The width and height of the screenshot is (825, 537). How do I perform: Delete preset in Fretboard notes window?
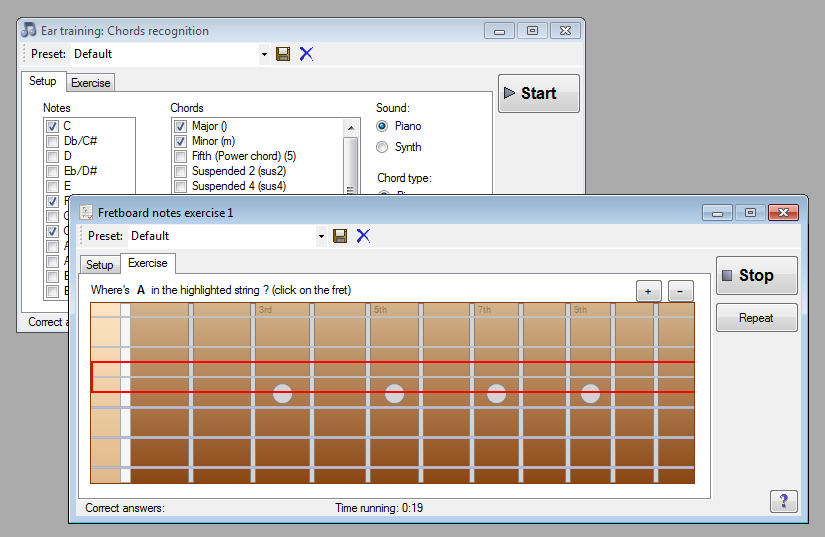click(363, 236)
